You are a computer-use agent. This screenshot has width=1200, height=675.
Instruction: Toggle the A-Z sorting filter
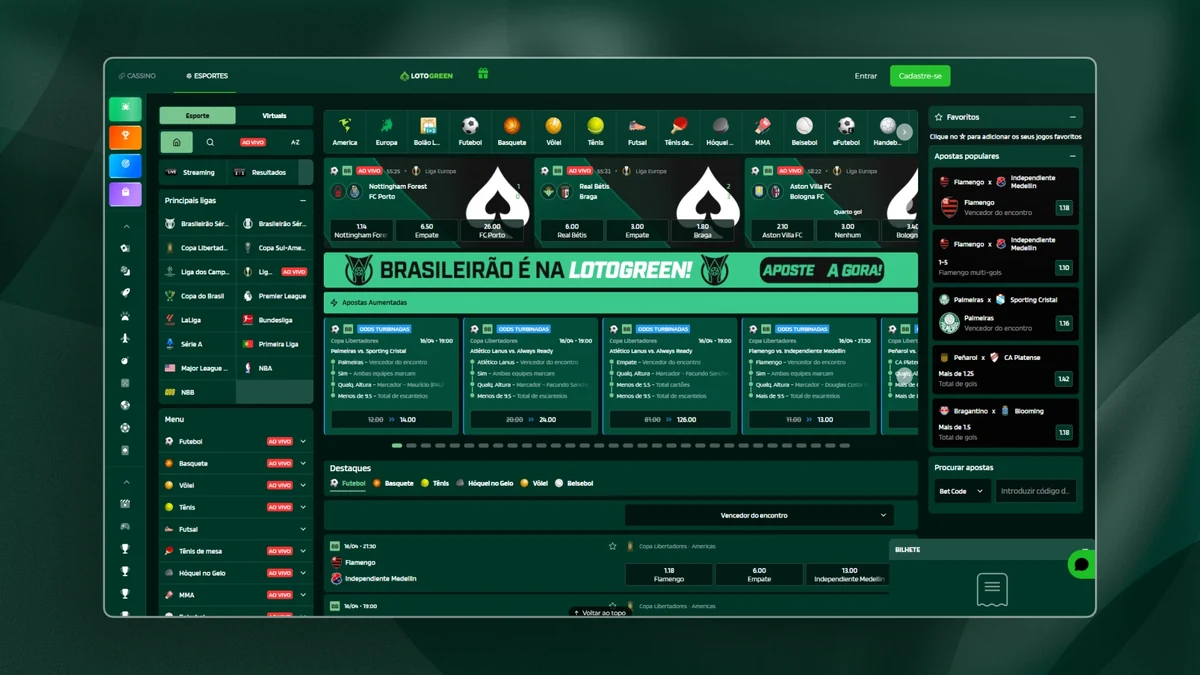(x=295, y=142)
